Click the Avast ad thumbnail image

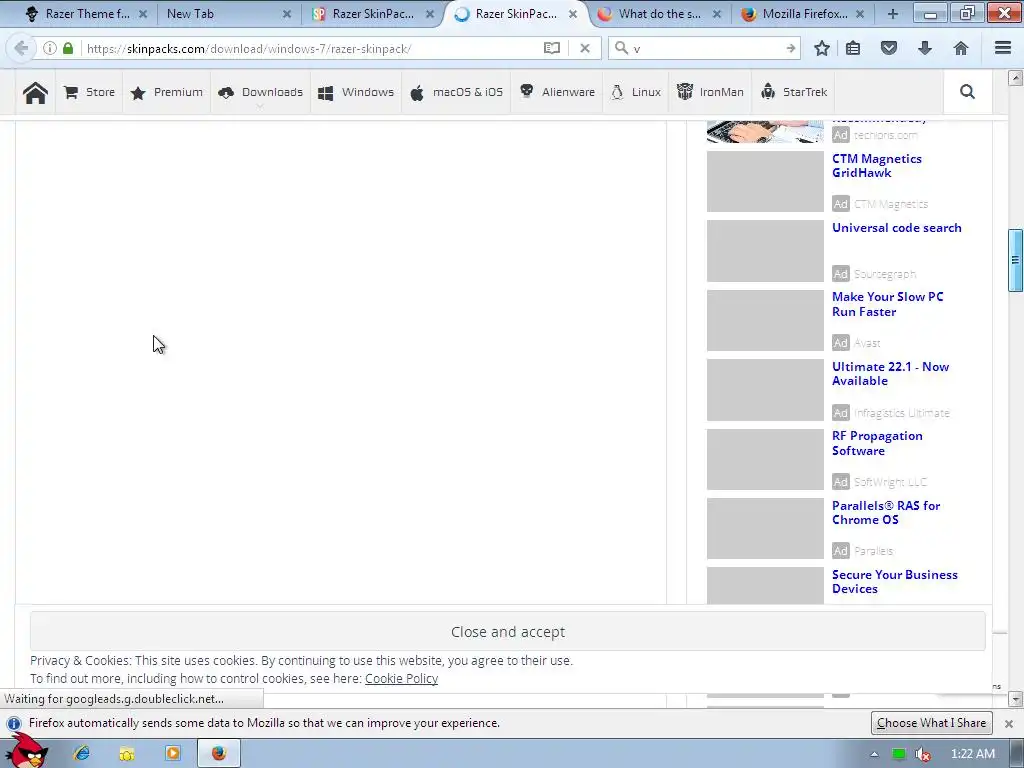[x=765, y=321]
